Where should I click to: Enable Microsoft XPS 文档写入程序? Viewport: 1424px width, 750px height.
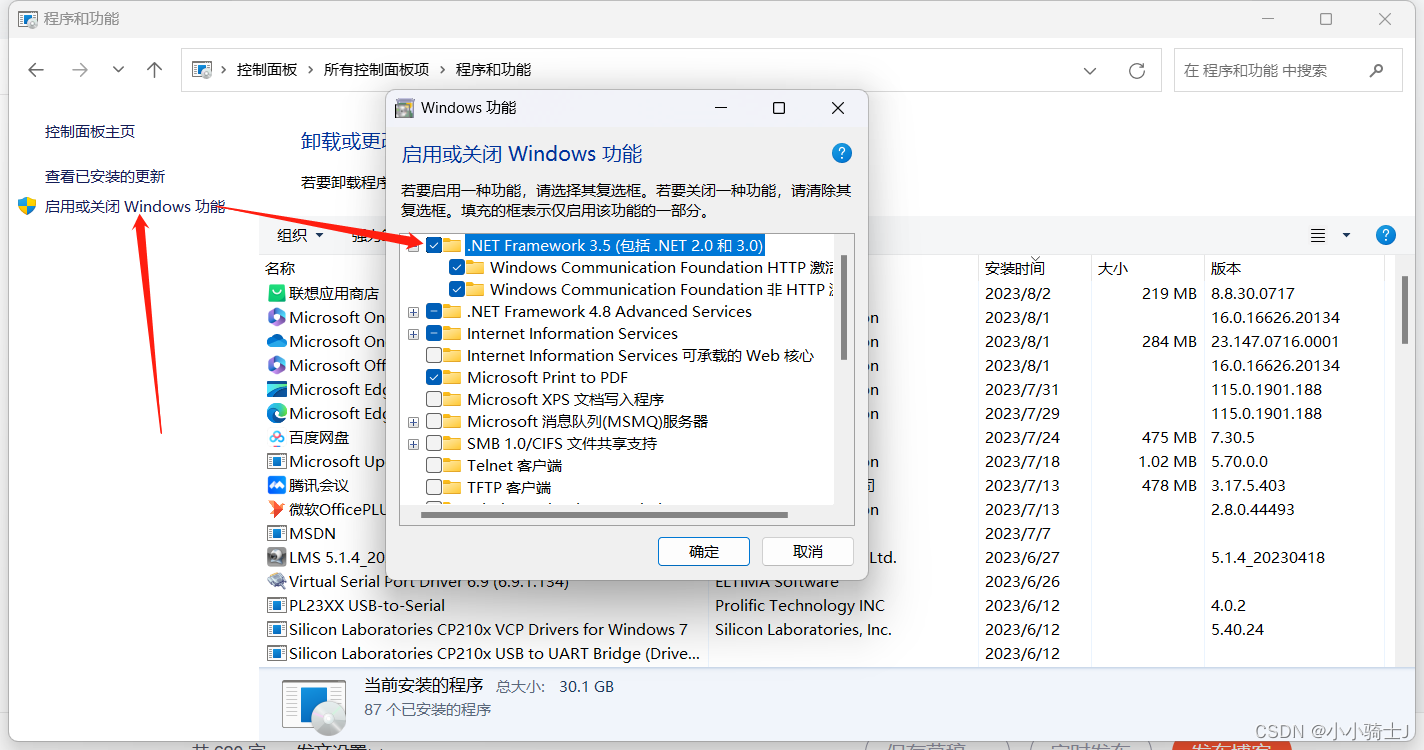pyautogui.click(x=434, y=399)
